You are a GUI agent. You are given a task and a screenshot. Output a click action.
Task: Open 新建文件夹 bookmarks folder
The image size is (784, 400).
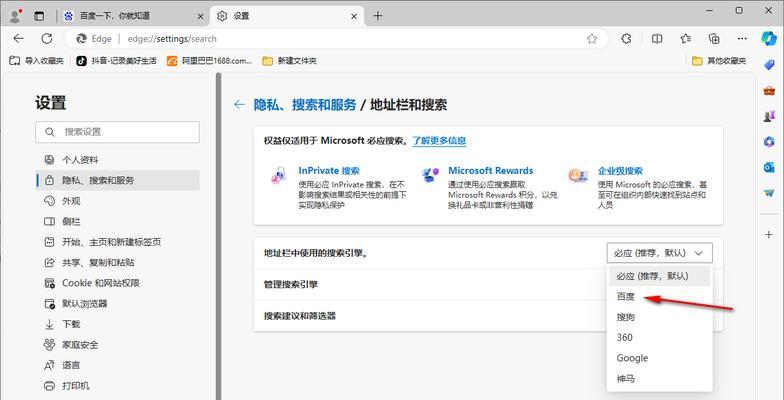click(x=290, y=60)
